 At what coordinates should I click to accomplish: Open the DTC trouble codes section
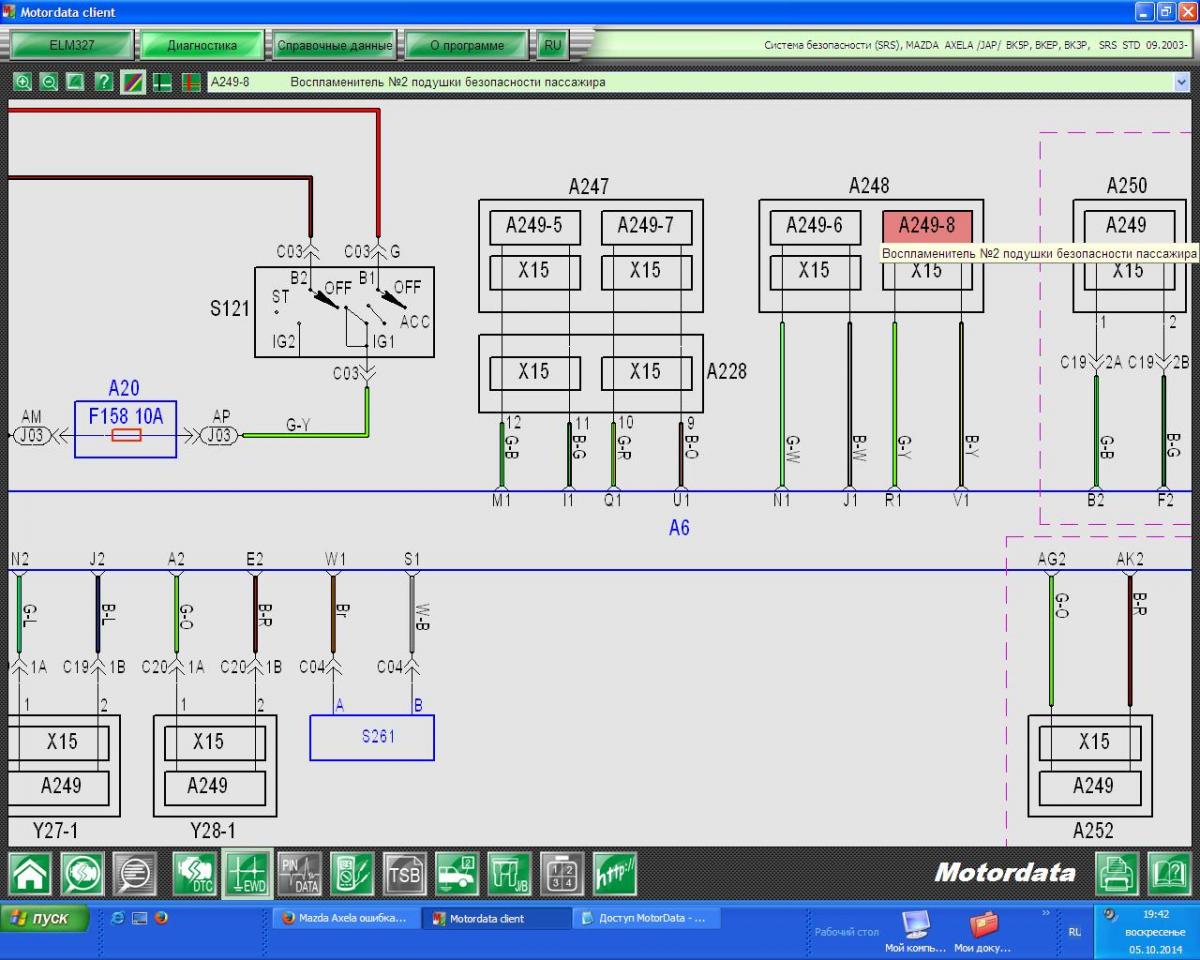point(194,874)
